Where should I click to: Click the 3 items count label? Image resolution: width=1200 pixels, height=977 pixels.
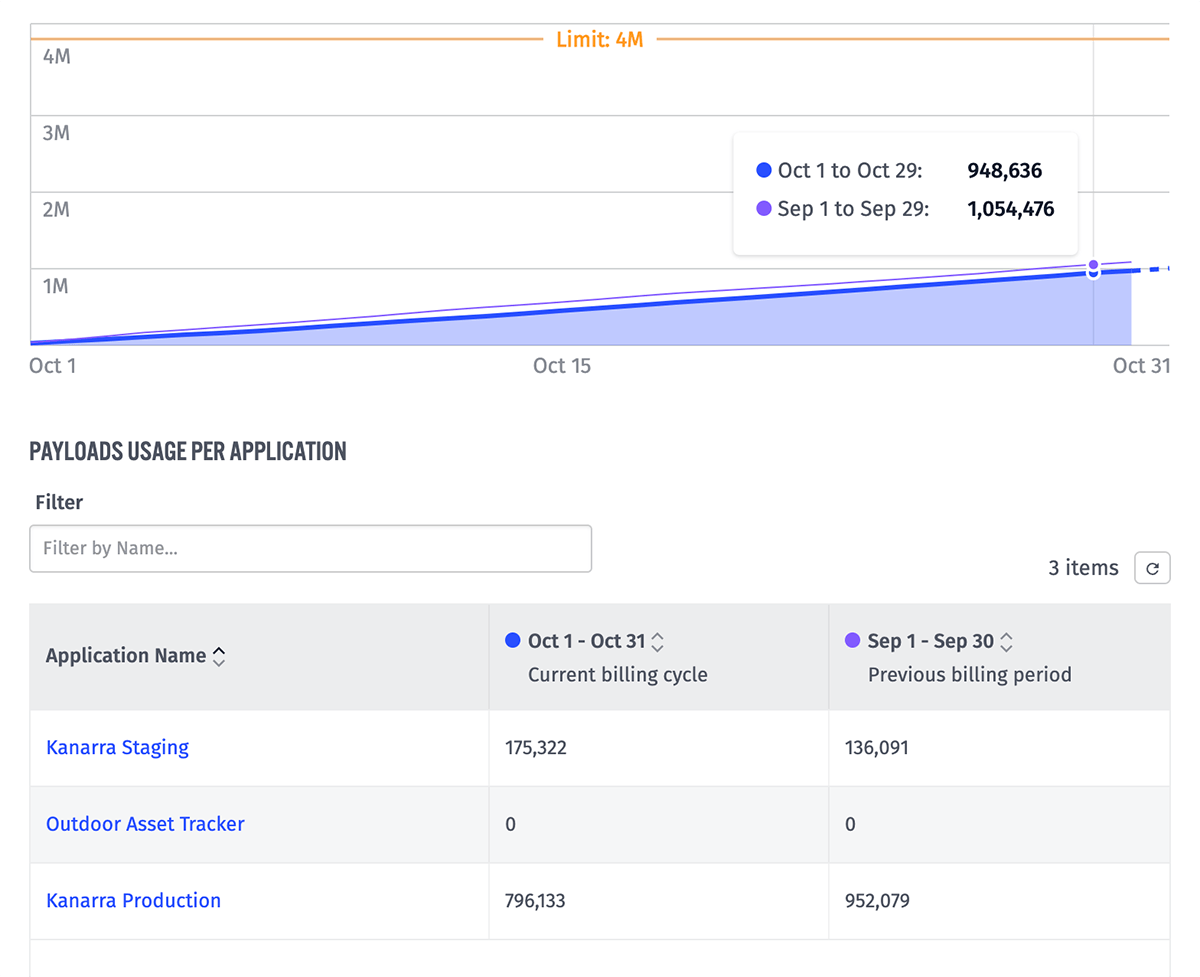click(x=1083, y=568)
